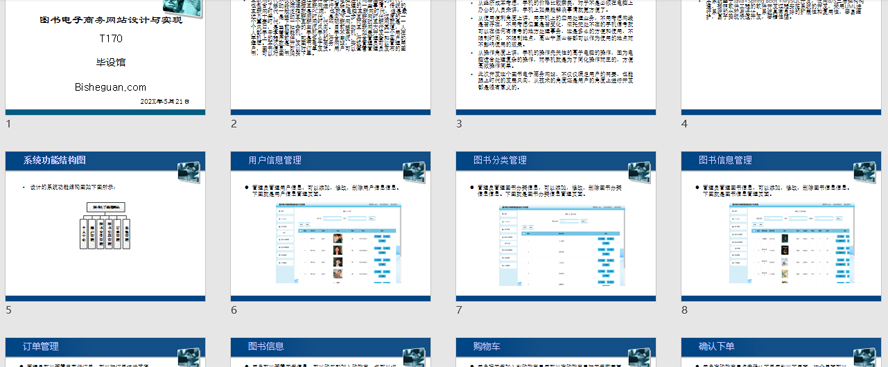Select slide thumbnail numbered 2
The image size is (888, 367).
[330, 57]
